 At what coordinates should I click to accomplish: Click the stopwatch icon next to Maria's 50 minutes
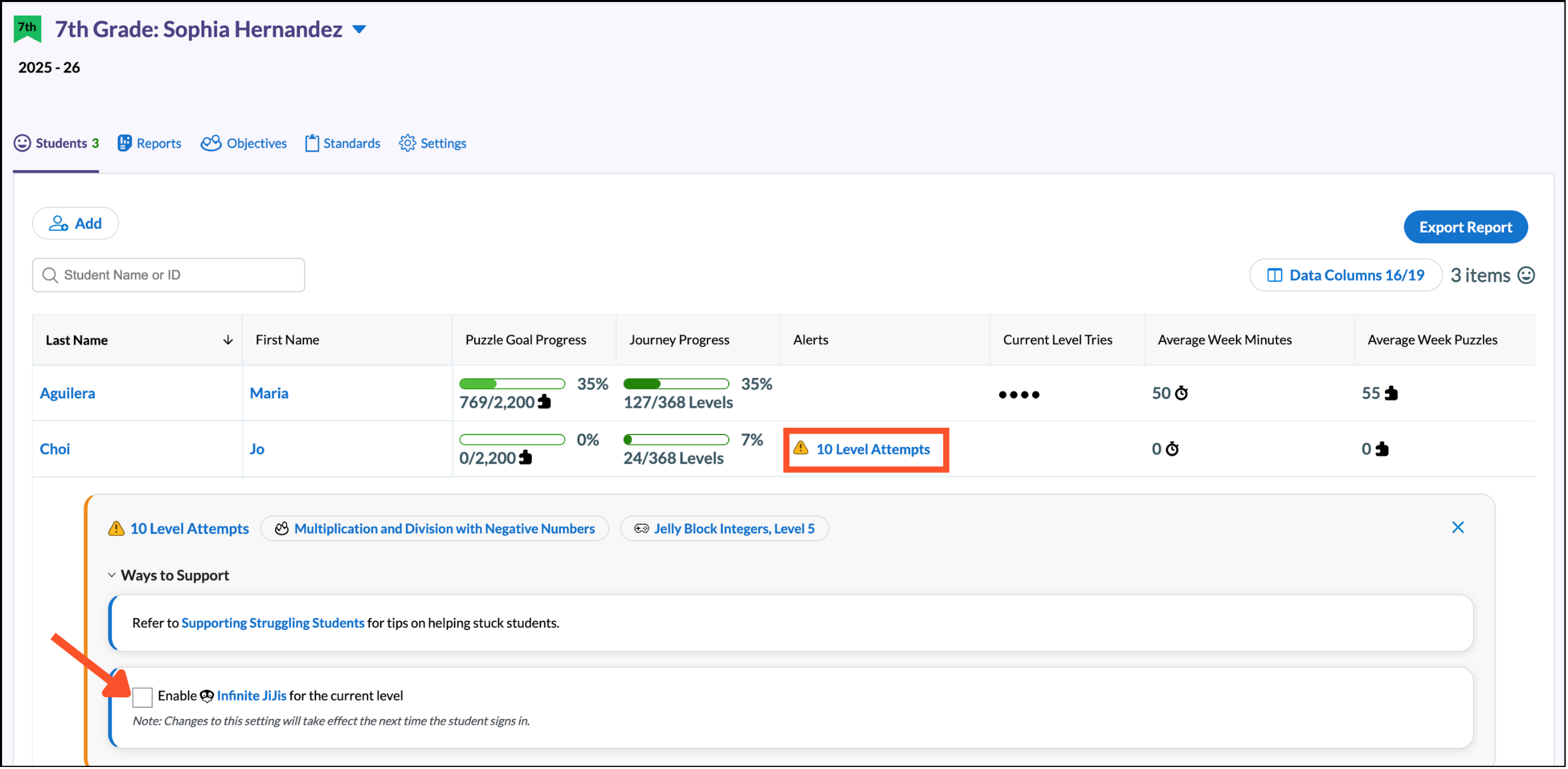pyautogui.click(x=1182, y=394)
